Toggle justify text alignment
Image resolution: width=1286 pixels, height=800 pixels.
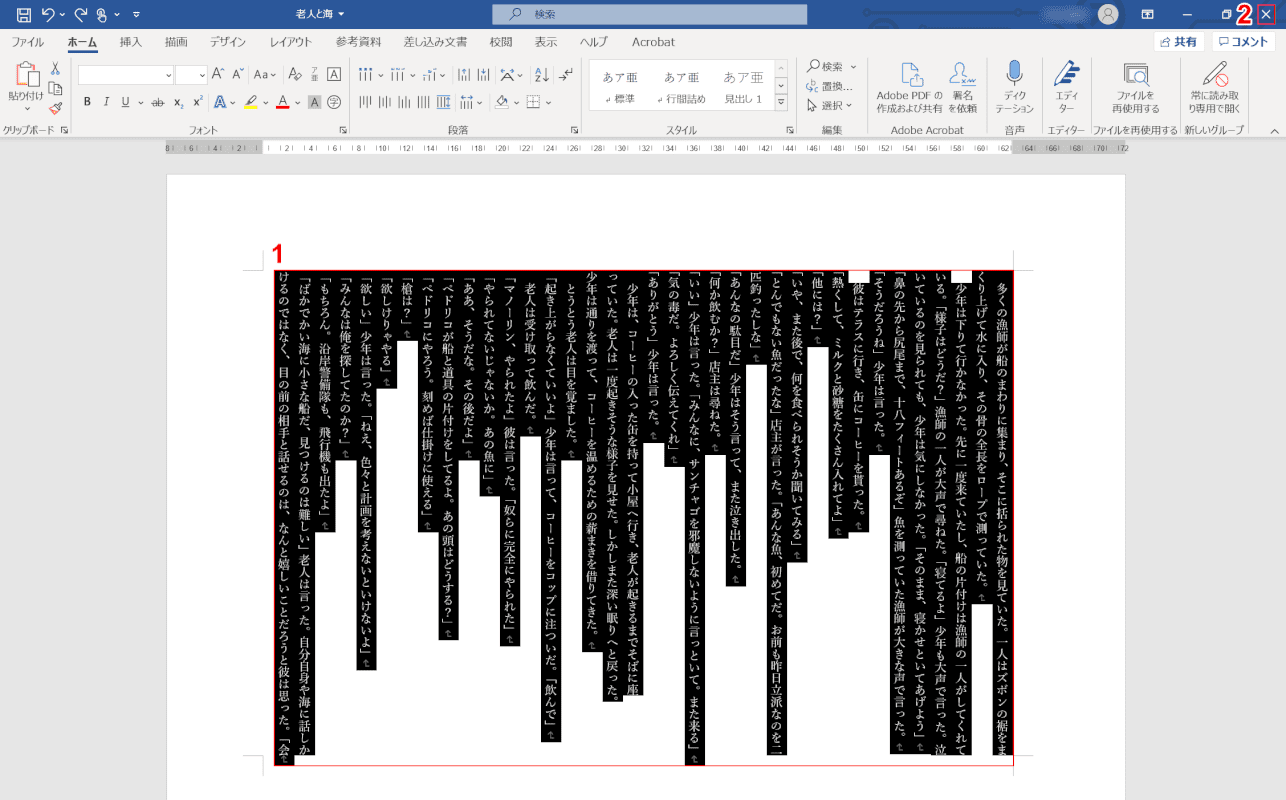click(x=423, y=102)
